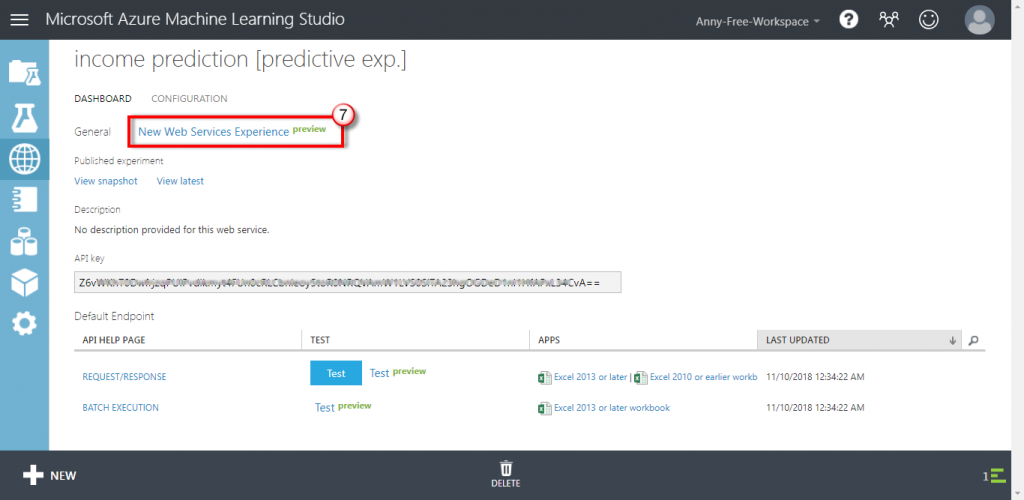This screenshot has width=1024, height=500.
Task: Sort by LAST UPDATED column header
Action: 859,340
